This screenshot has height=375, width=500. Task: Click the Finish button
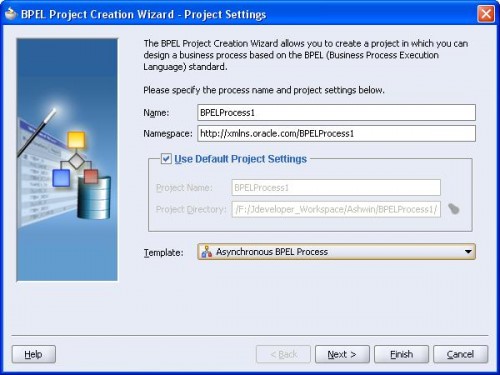[401, 354]
